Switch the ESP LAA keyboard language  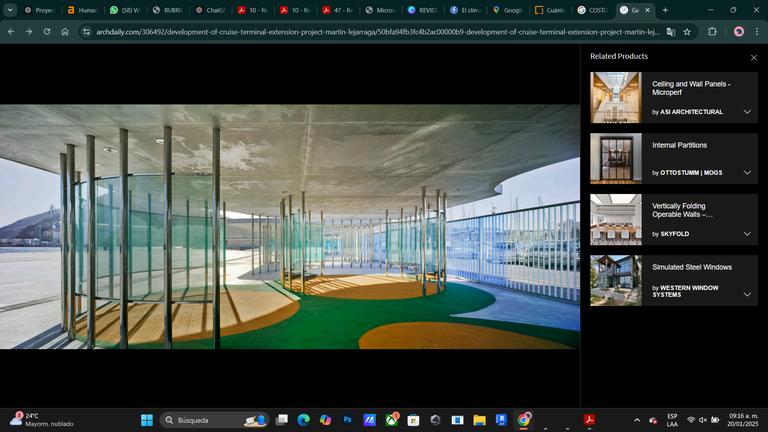(x=672, y=420)
